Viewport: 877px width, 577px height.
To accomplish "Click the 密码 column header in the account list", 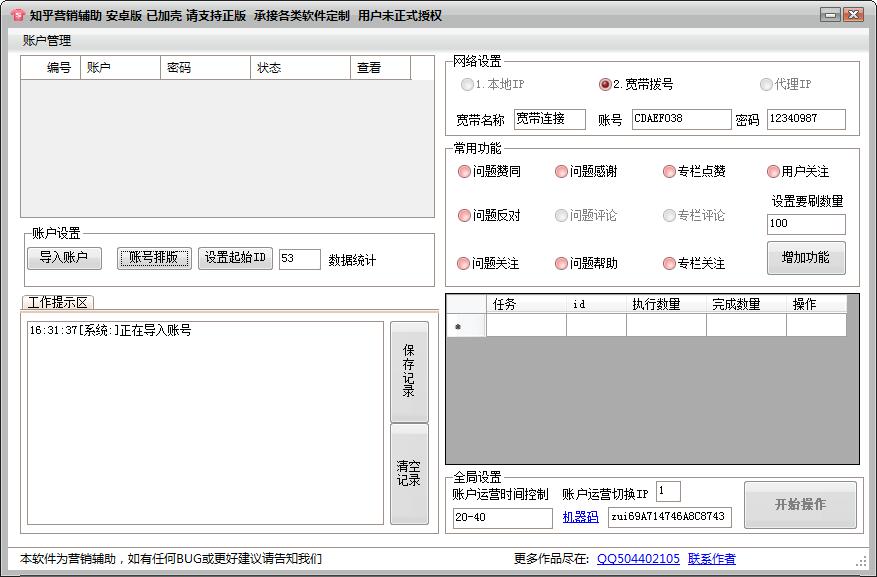I will [206, 68].
